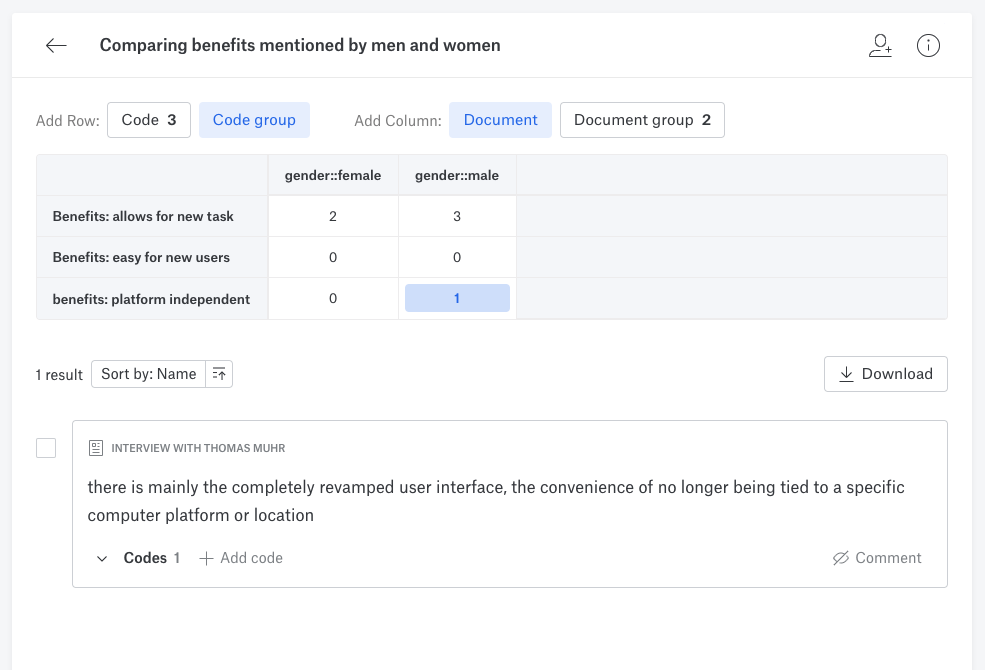This screenshot has height=670, width=985.
Task: Go back using the left arrow icon
Action: coord(56,45)
